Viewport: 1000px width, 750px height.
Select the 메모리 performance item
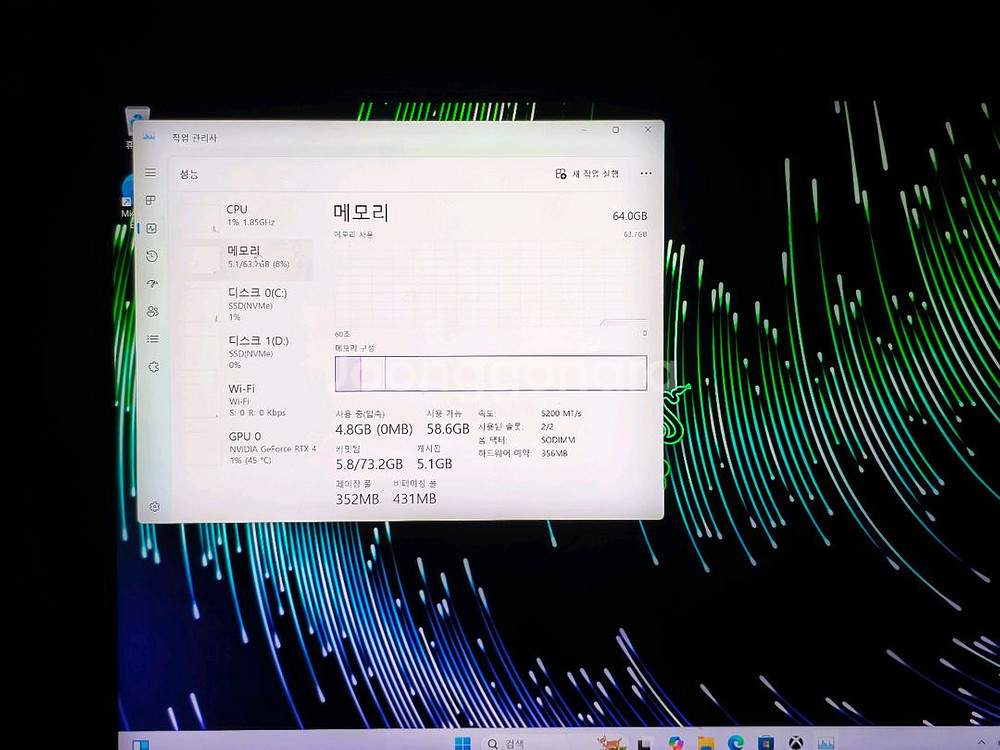(x=246, y=258)
